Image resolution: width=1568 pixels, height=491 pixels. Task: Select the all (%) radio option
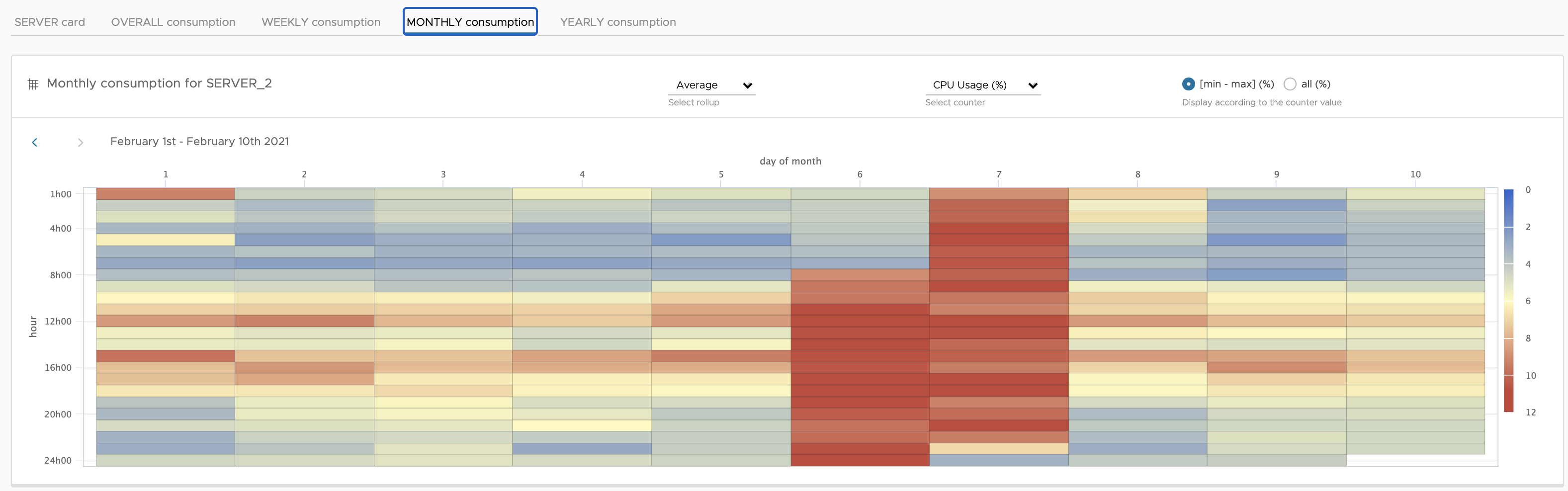[x=1289, y=84]
